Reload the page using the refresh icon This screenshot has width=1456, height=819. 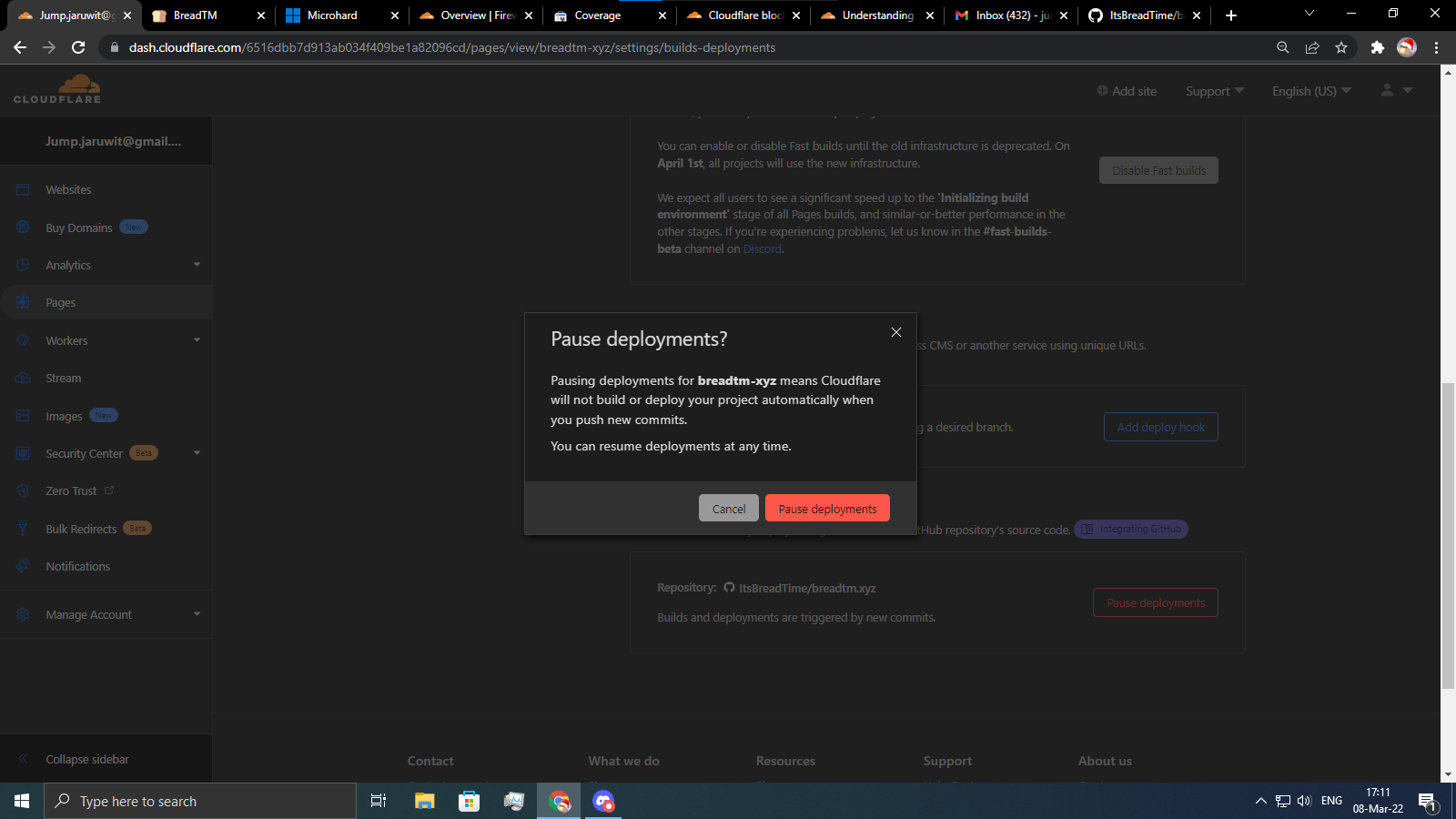pos(78,47)
